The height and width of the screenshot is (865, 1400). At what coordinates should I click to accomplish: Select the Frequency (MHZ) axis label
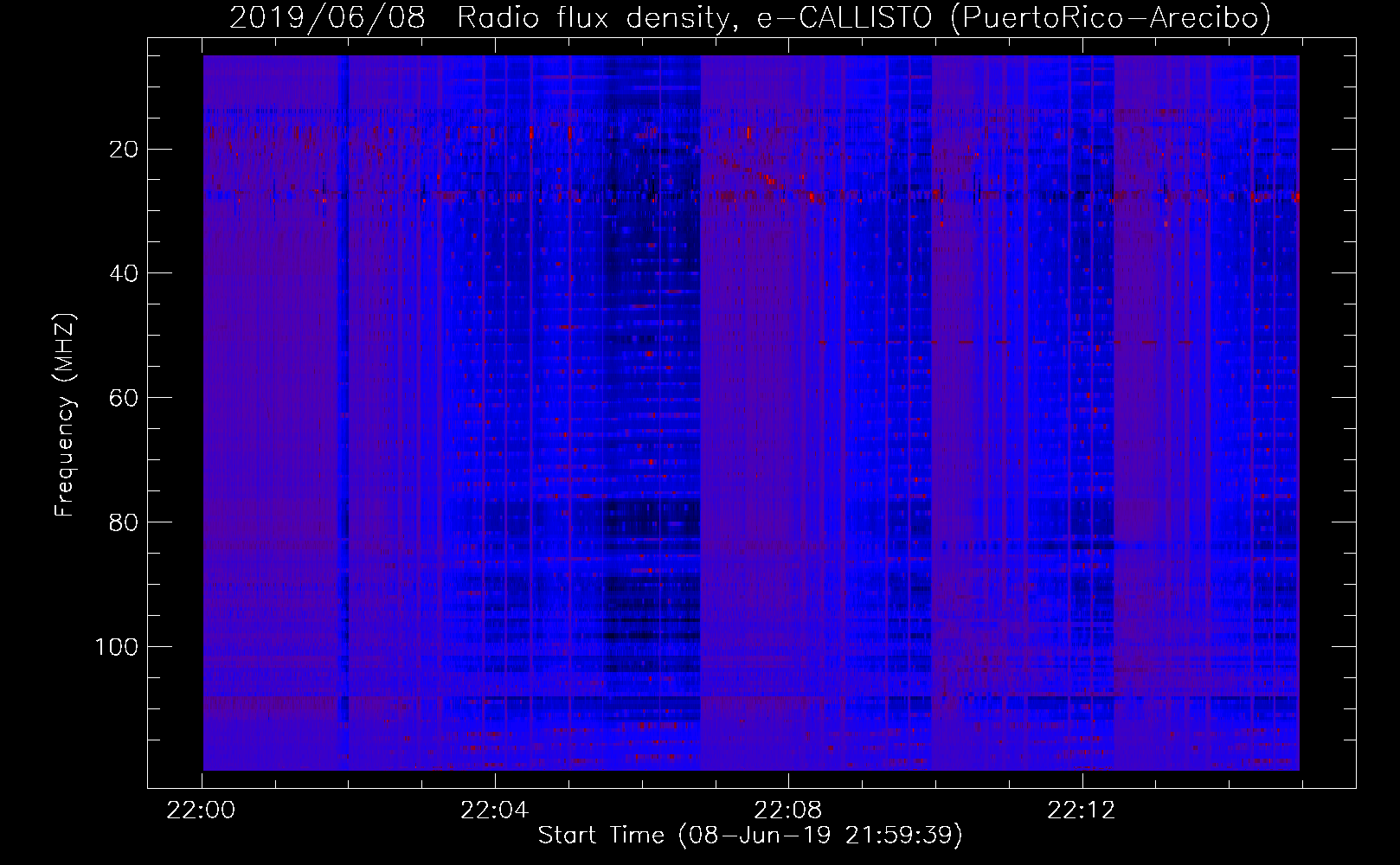pyautogui.click(x=65, y=415)
